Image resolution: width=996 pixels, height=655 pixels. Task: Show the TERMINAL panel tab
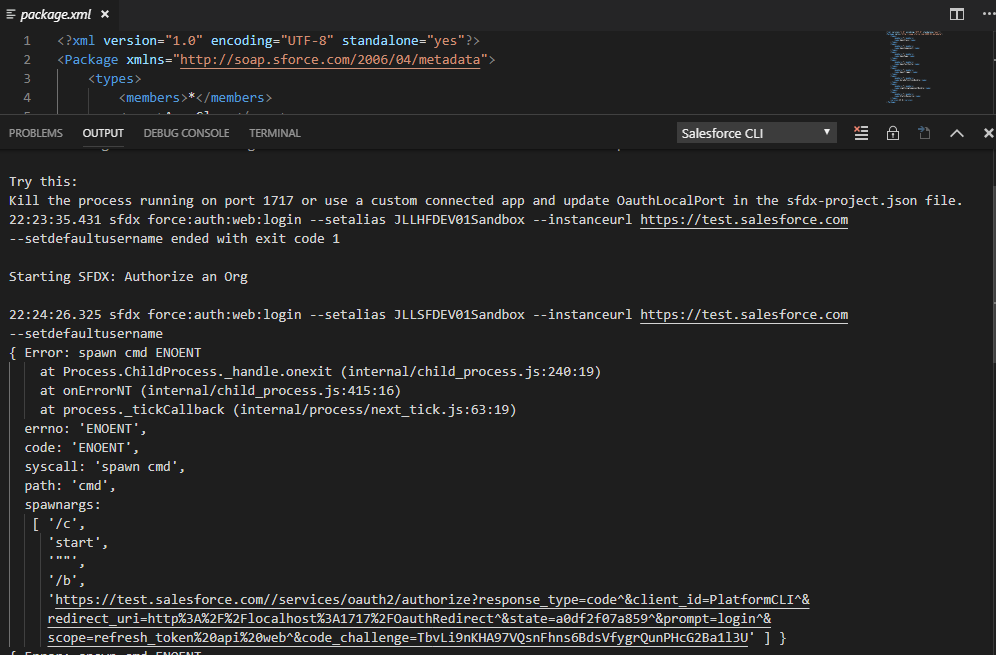point(274,133)
